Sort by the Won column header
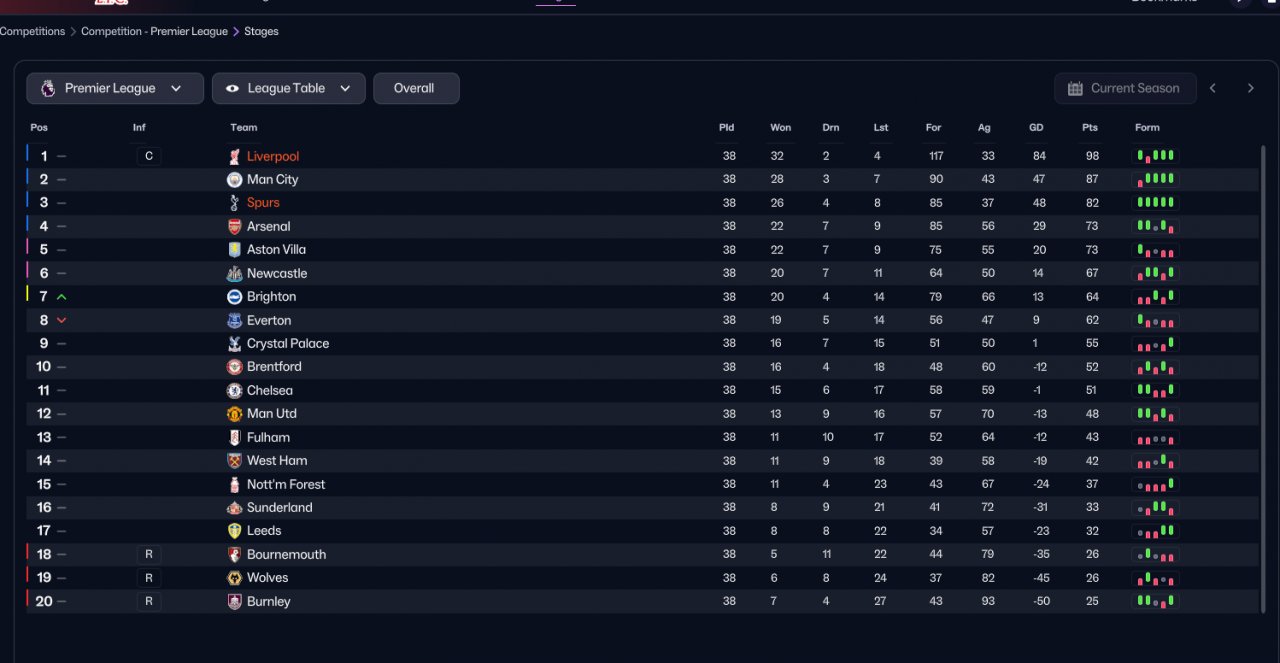1280x663 pixels. coord(780,127)
